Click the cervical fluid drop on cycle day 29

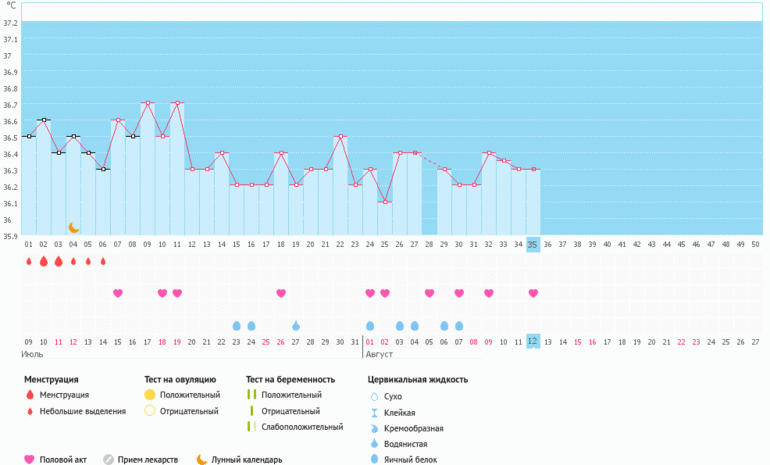(444, 326)
